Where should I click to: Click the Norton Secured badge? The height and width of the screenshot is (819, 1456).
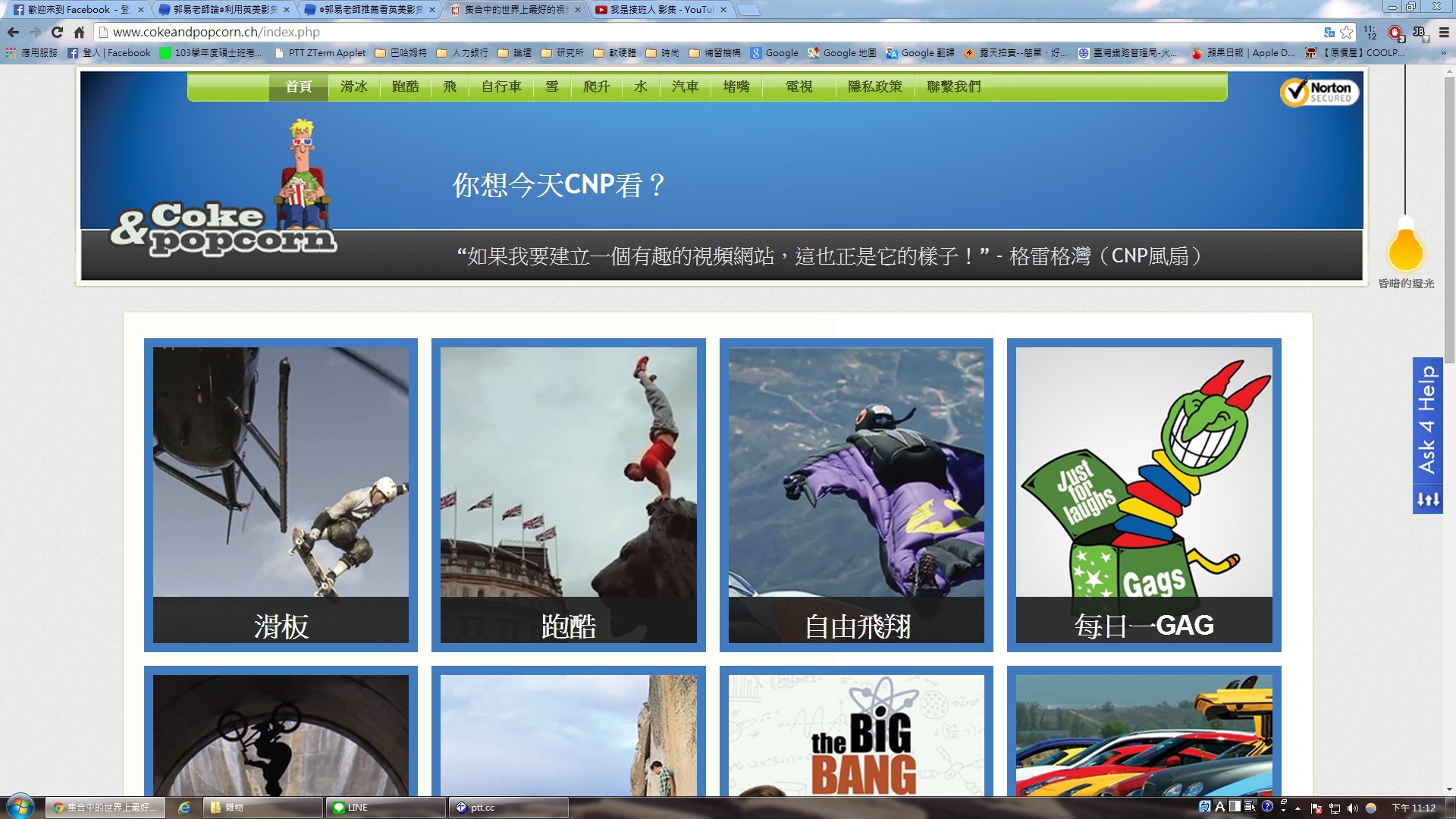coord(1319,92)
